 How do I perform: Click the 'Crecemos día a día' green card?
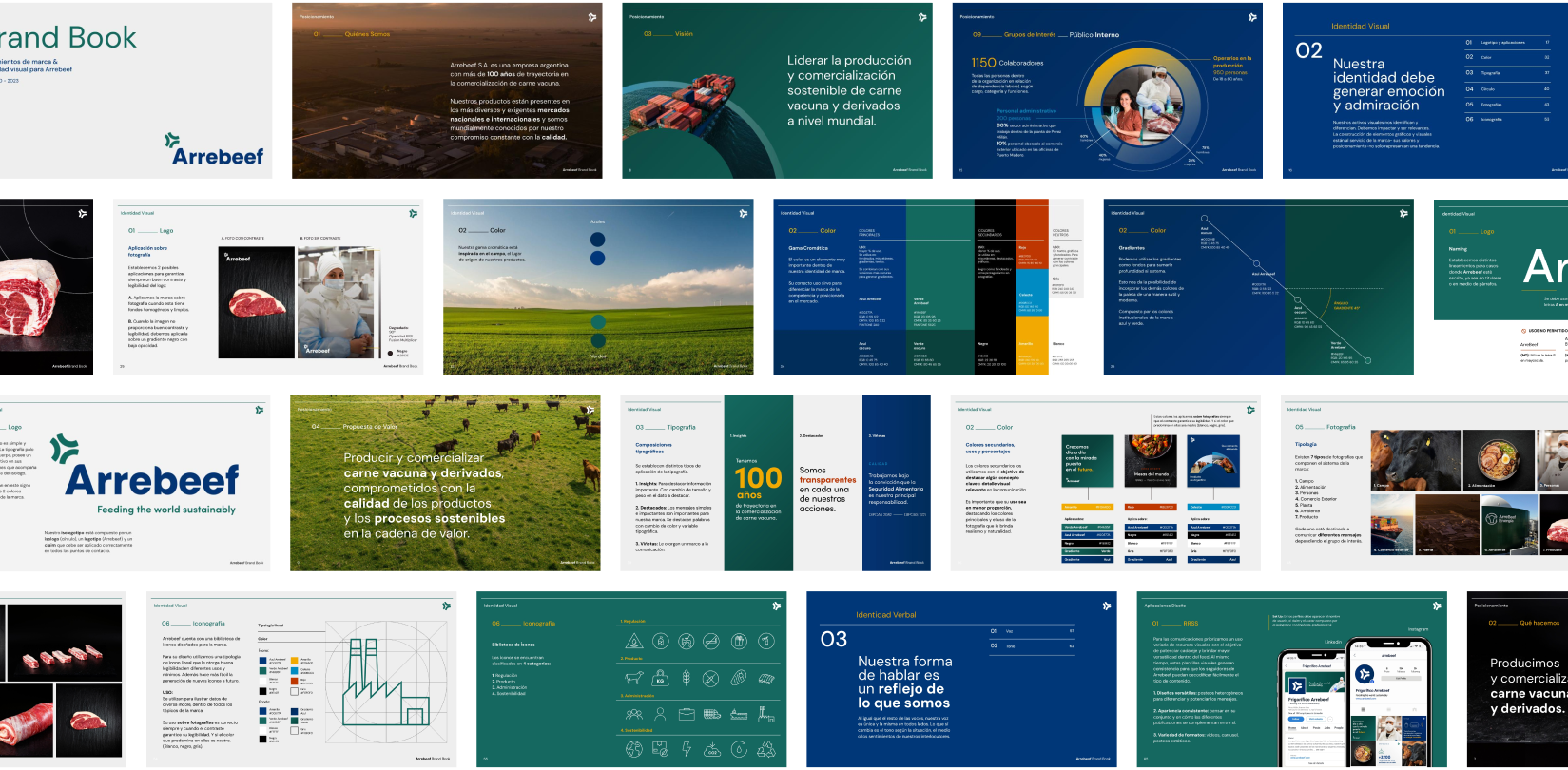[x=1088, y=461]
